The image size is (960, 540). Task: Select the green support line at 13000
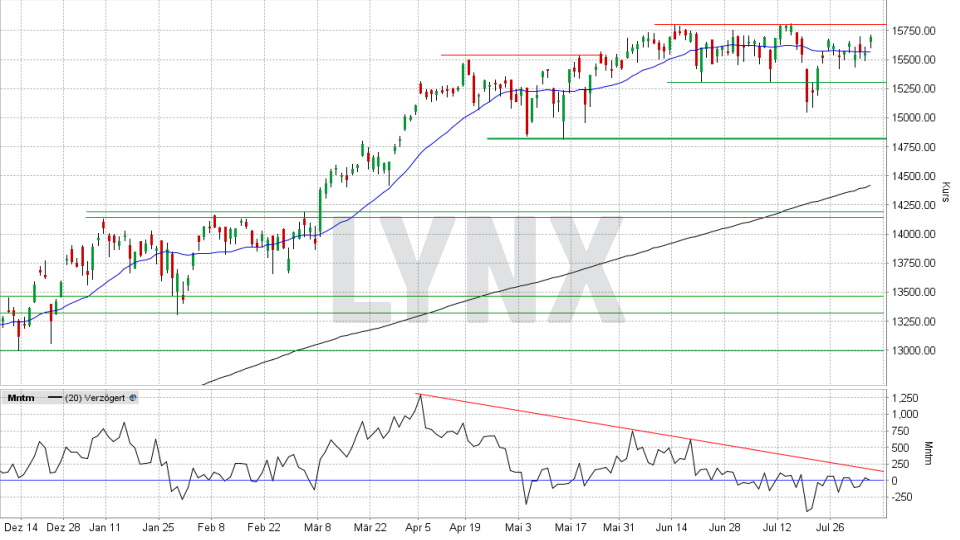[400, 350]
